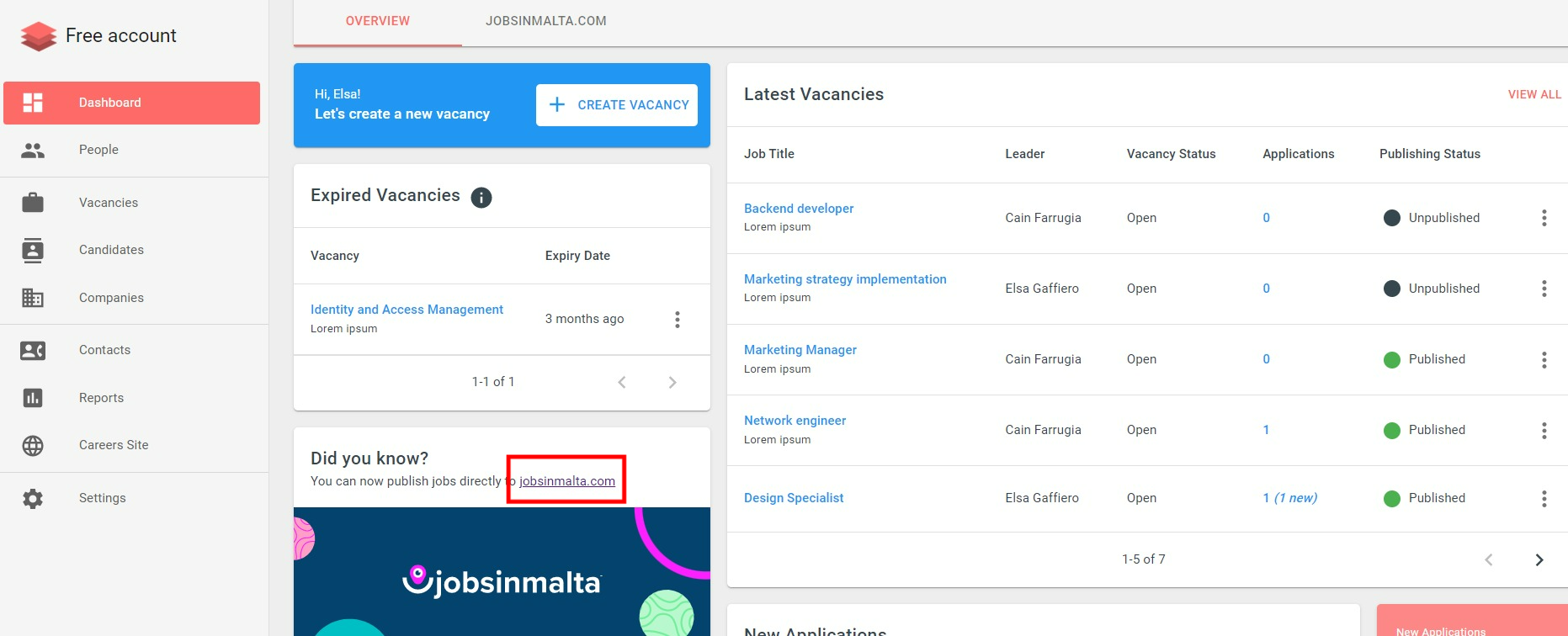The height and width of the screenshot is (636, 1568).
Task: Click the Reports chart icon
Action: (x=33, y=398)
